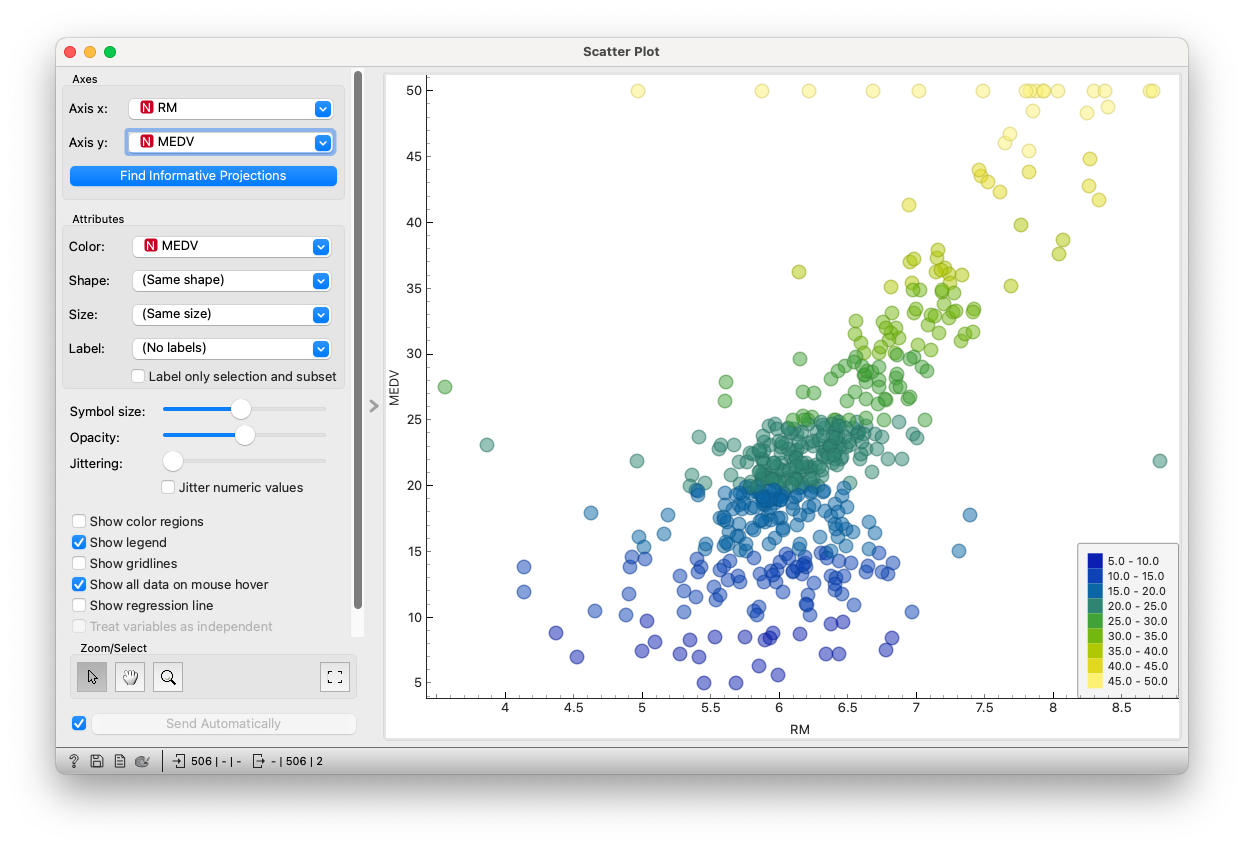Click the 45.0 - 50.0 legend swatch
The image size is (1244, 848).
click(x=1095, y=681)
